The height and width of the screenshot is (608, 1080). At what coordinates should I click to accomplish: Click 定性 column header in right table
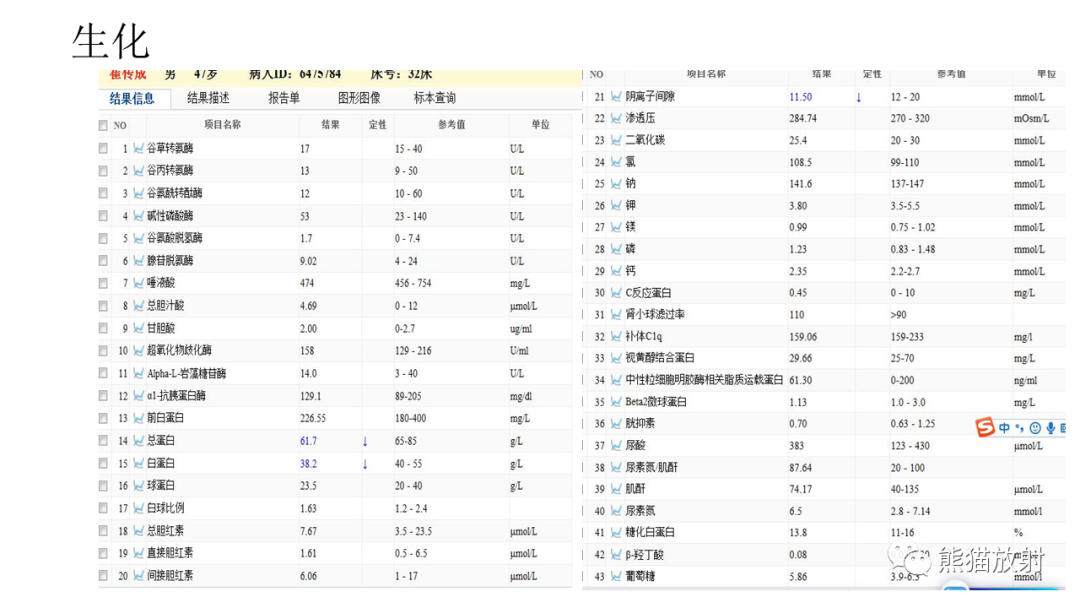[872, 74]
